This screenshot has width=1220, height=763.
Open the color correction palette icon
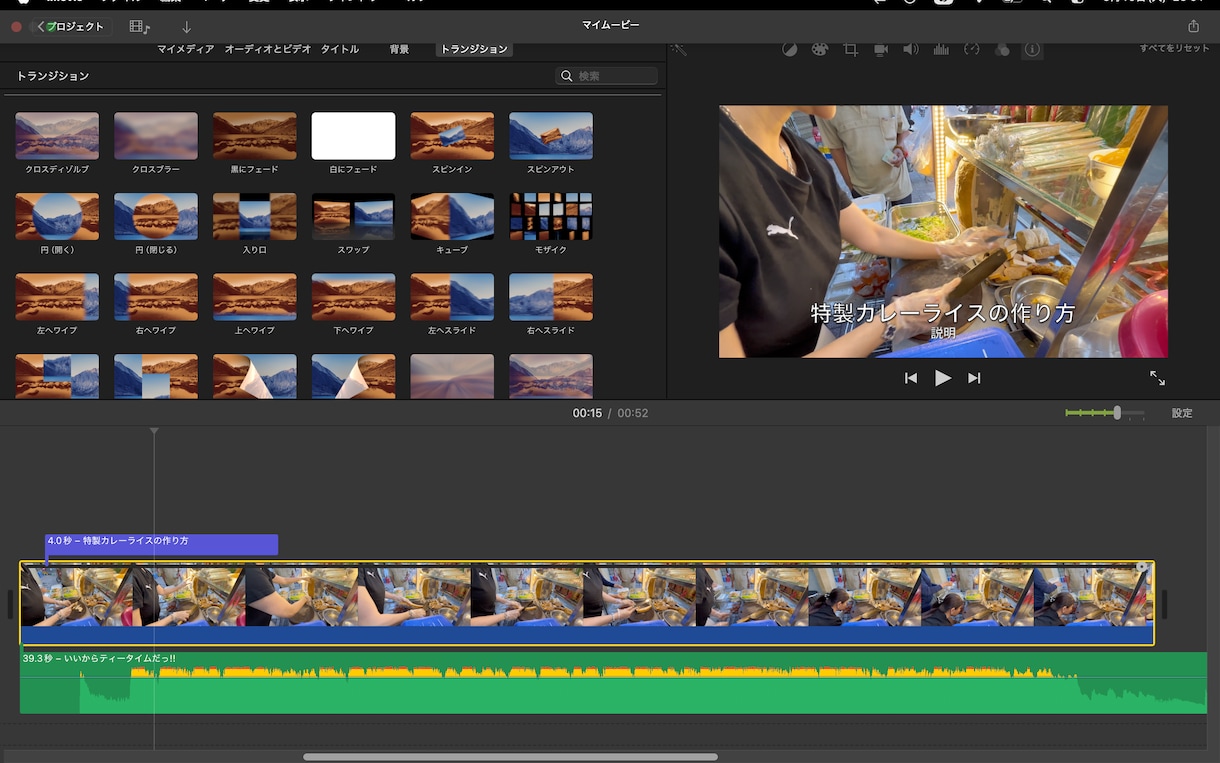click(x=820, y=49)
